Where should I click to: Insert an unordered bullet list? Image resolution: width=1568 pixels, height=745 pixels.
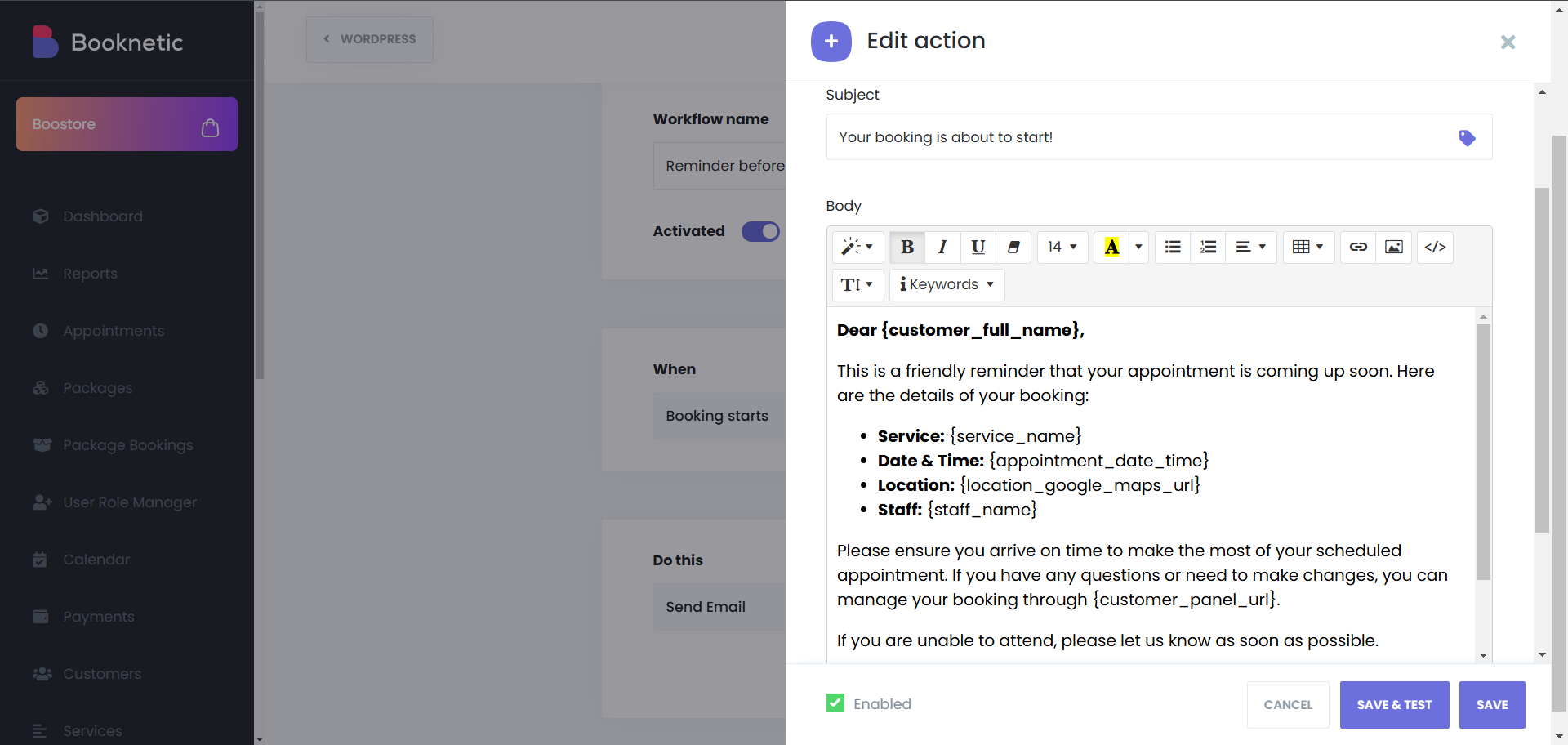1173,247
